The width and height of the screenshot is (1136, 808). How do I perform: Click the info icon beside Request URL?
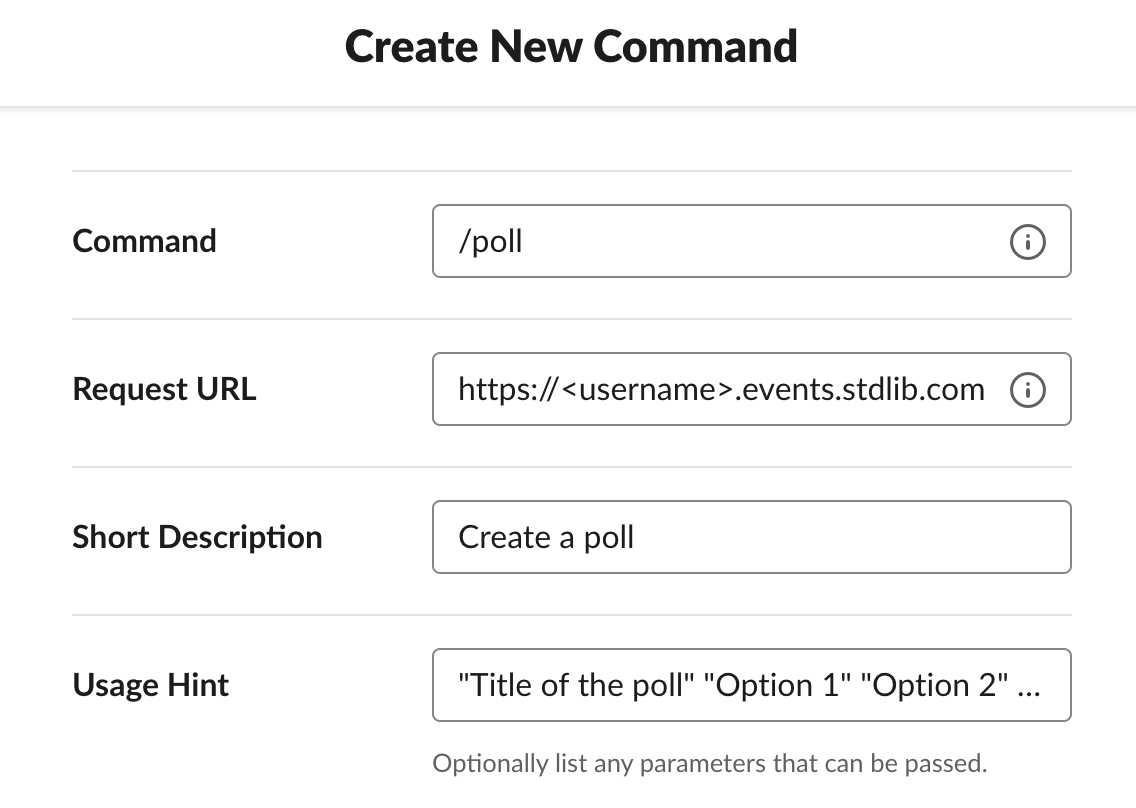(1027, 390)
